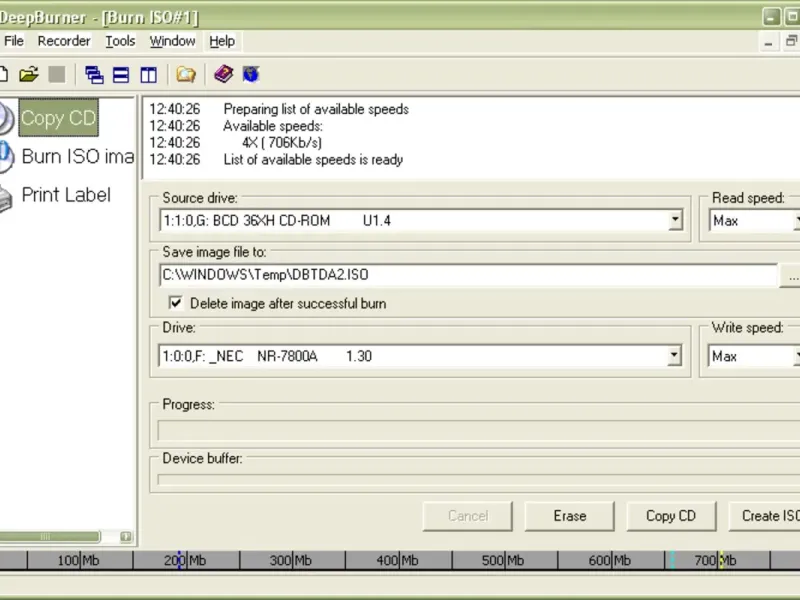
Task: Open the Recorder menu
Action: pos(64,41)
